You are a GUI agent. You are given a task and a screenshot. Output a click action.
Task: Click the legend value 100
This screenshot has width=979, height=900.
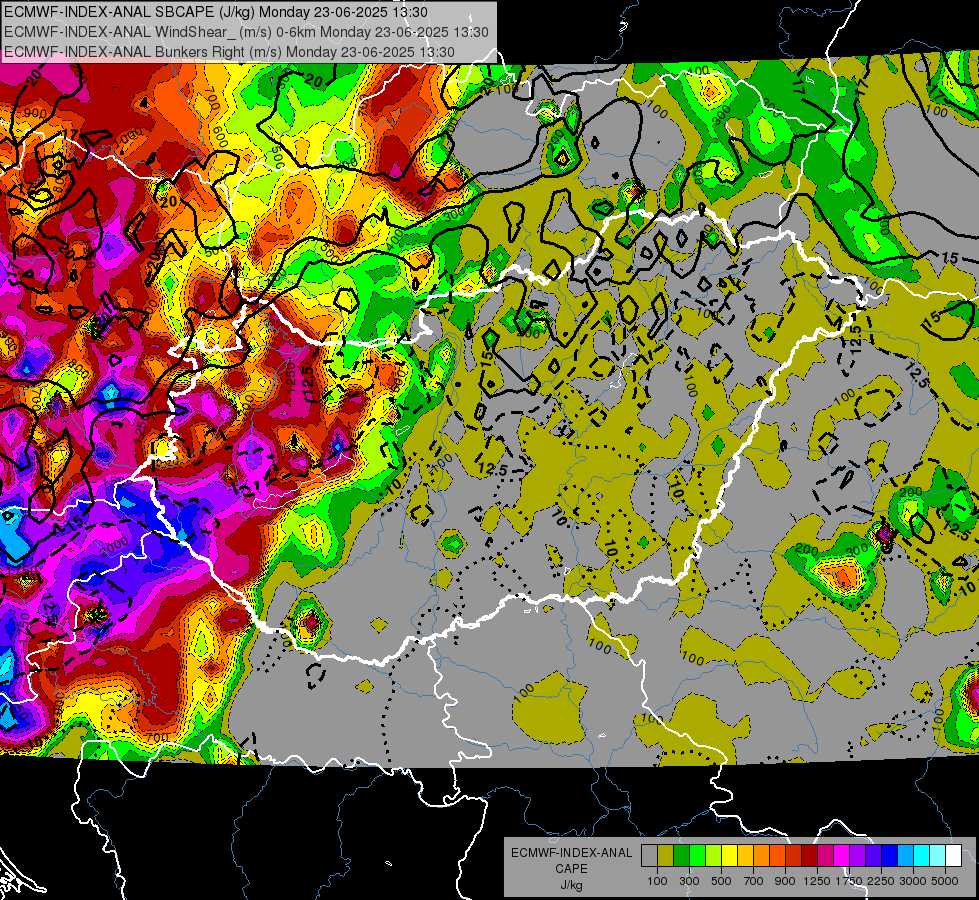(x=657, y=881)
